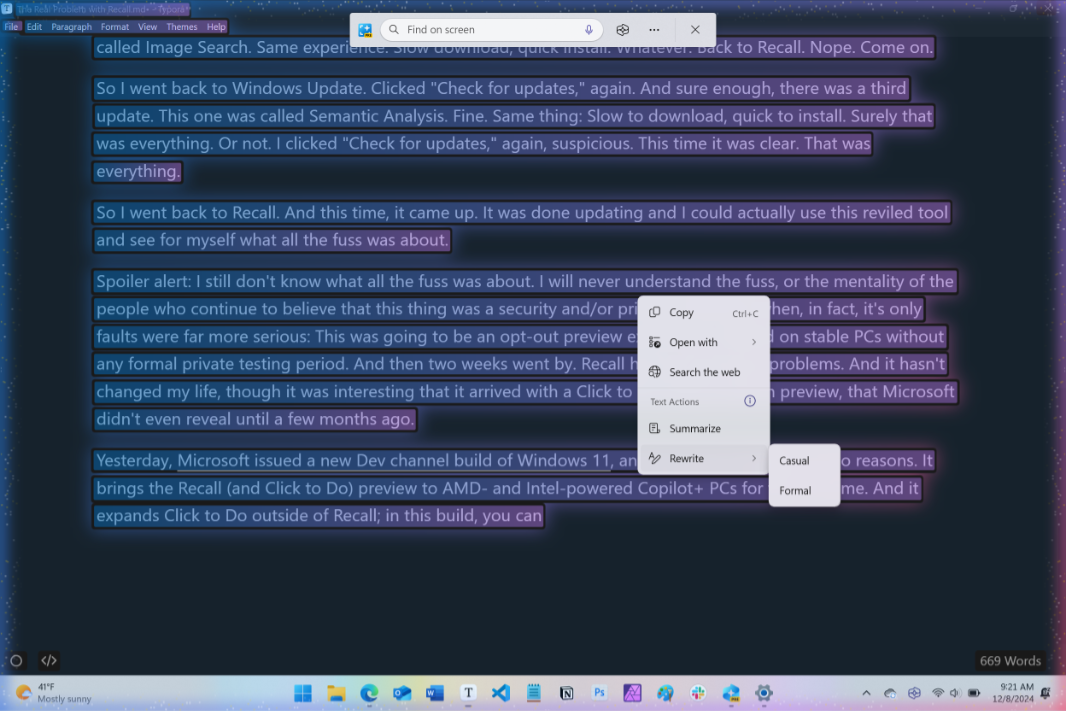Close the Click to Do search bar

point(695,29)
